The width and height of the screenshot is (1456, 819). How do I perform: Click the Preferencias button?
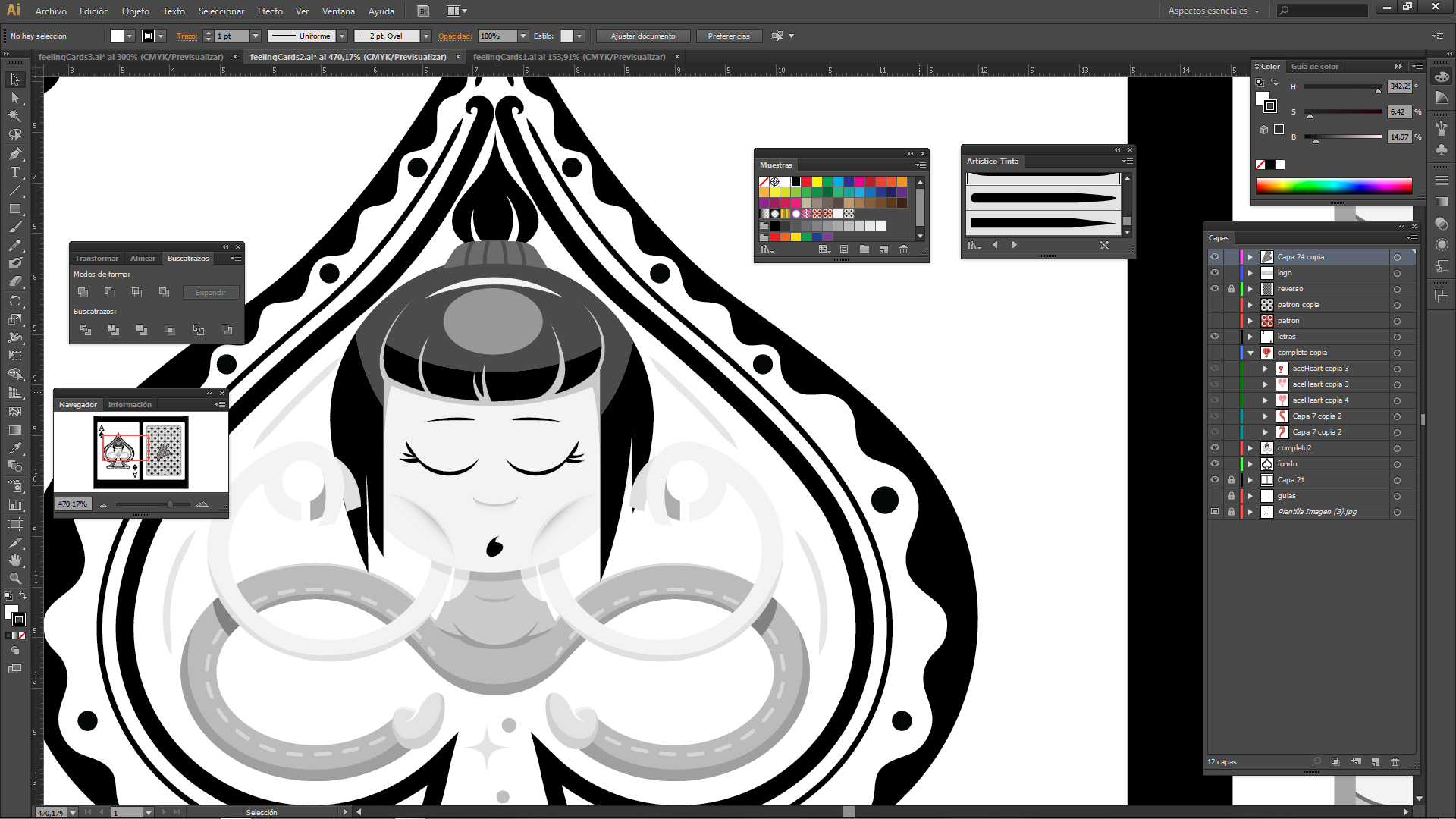point(728,36)
